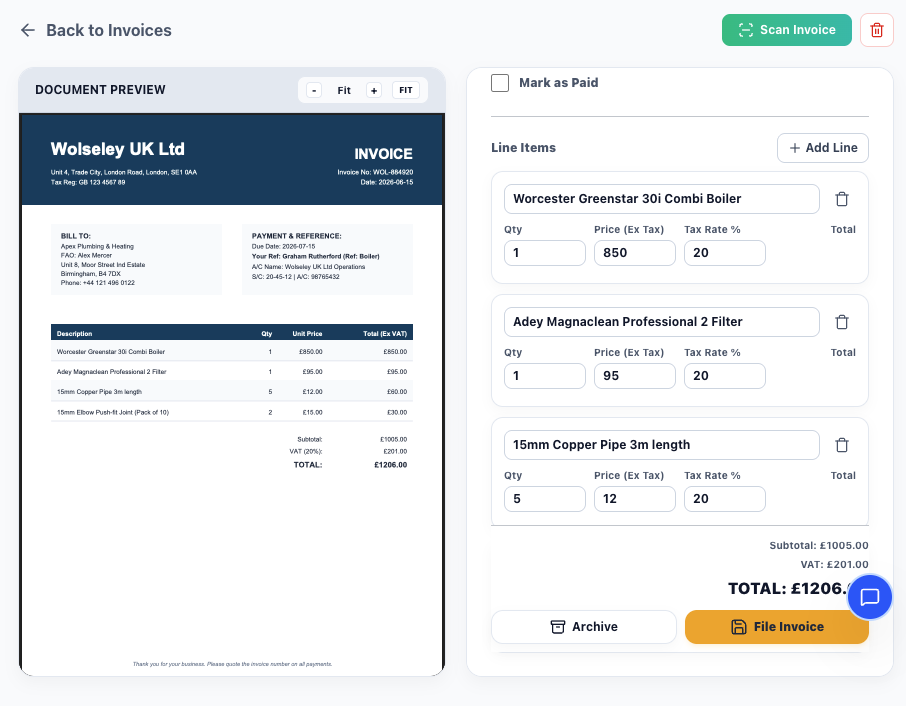
Task: Zoom in with plus button
Action: click(x=374, y=90)
